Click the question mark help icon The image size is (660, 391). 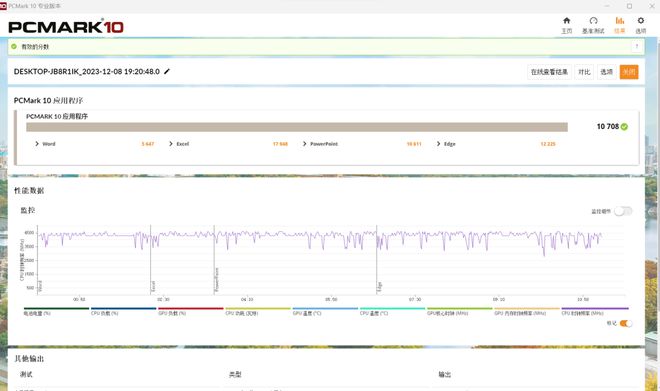(x=637, y=46)
